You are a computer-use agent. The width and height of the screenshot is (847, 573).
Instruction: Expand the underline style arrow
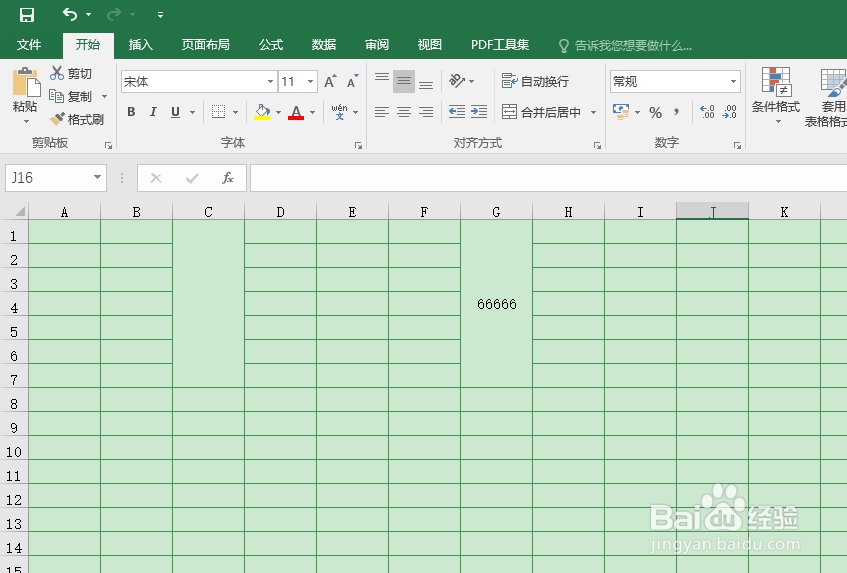[x=192, y=112]
